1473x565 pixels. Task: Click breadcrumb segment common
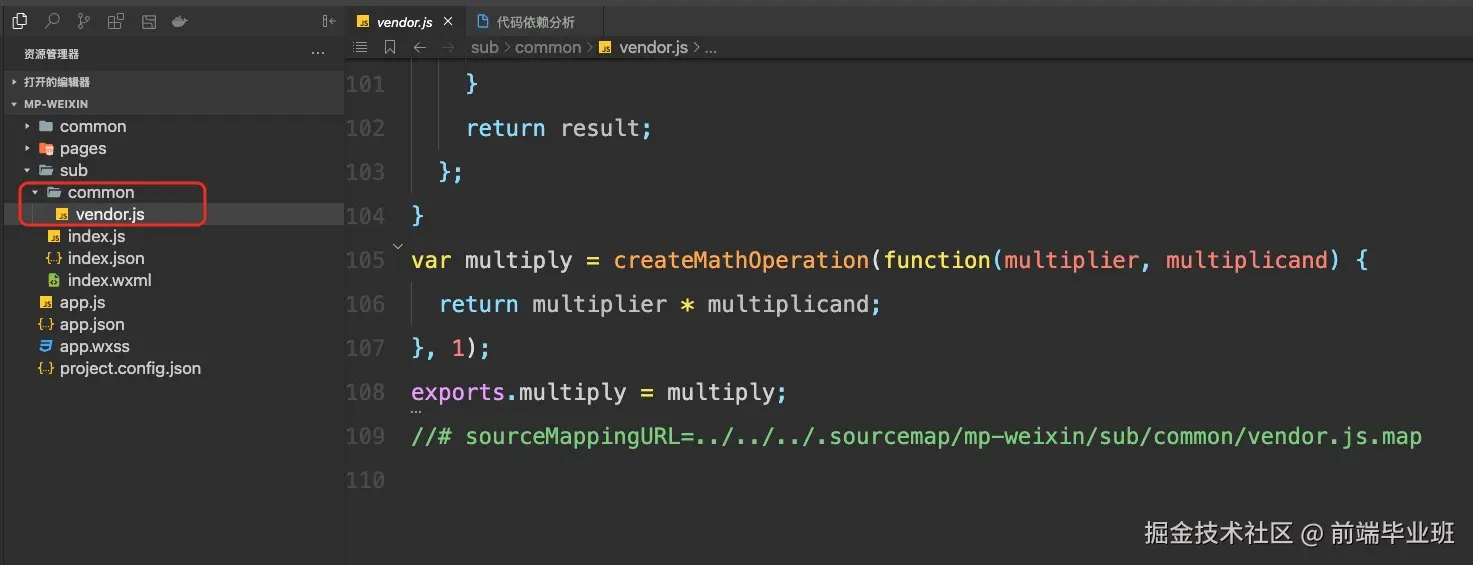tap(548, 47)
